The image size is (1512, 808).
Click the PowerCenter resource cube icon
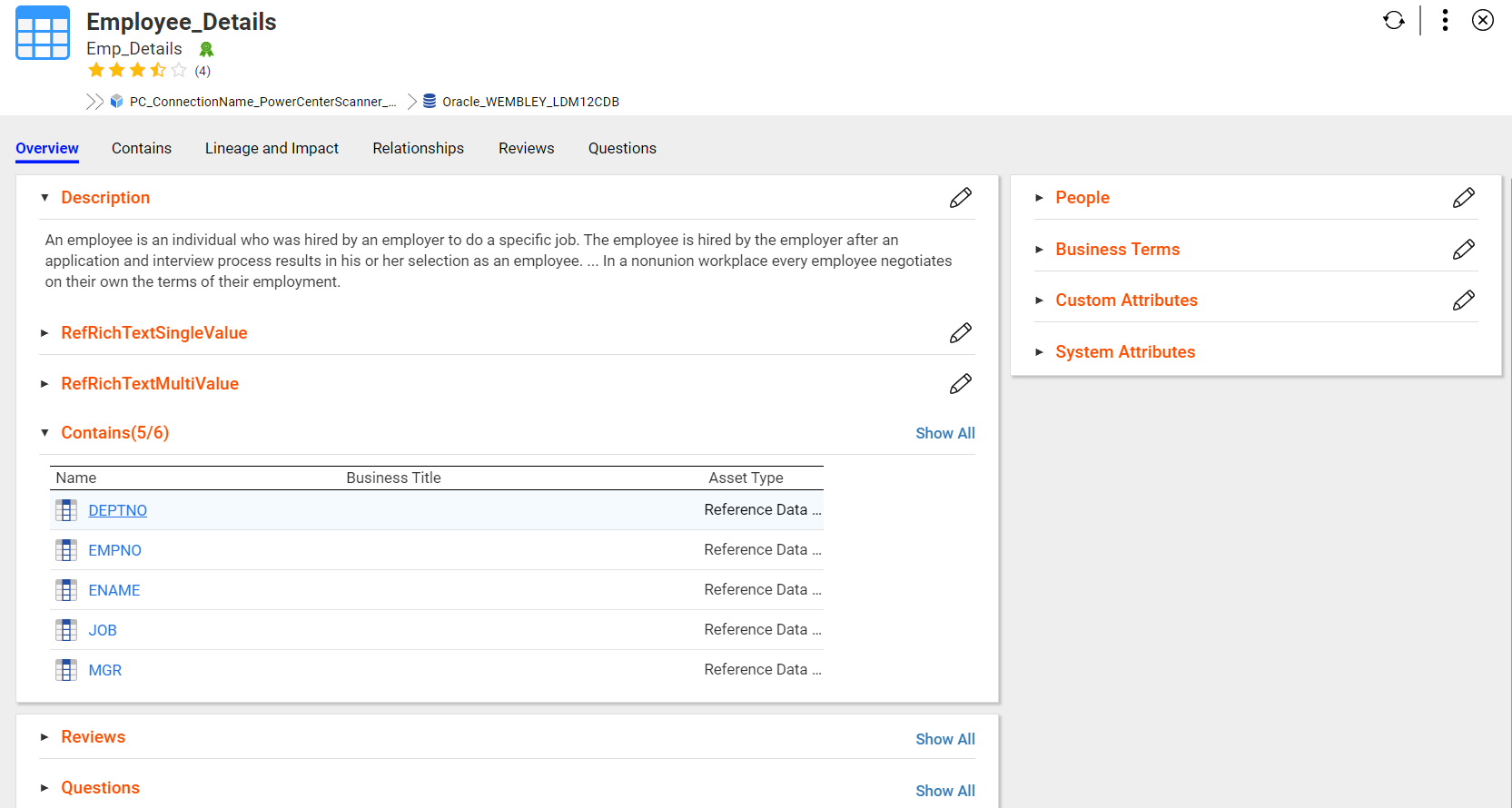coord(116,102)
